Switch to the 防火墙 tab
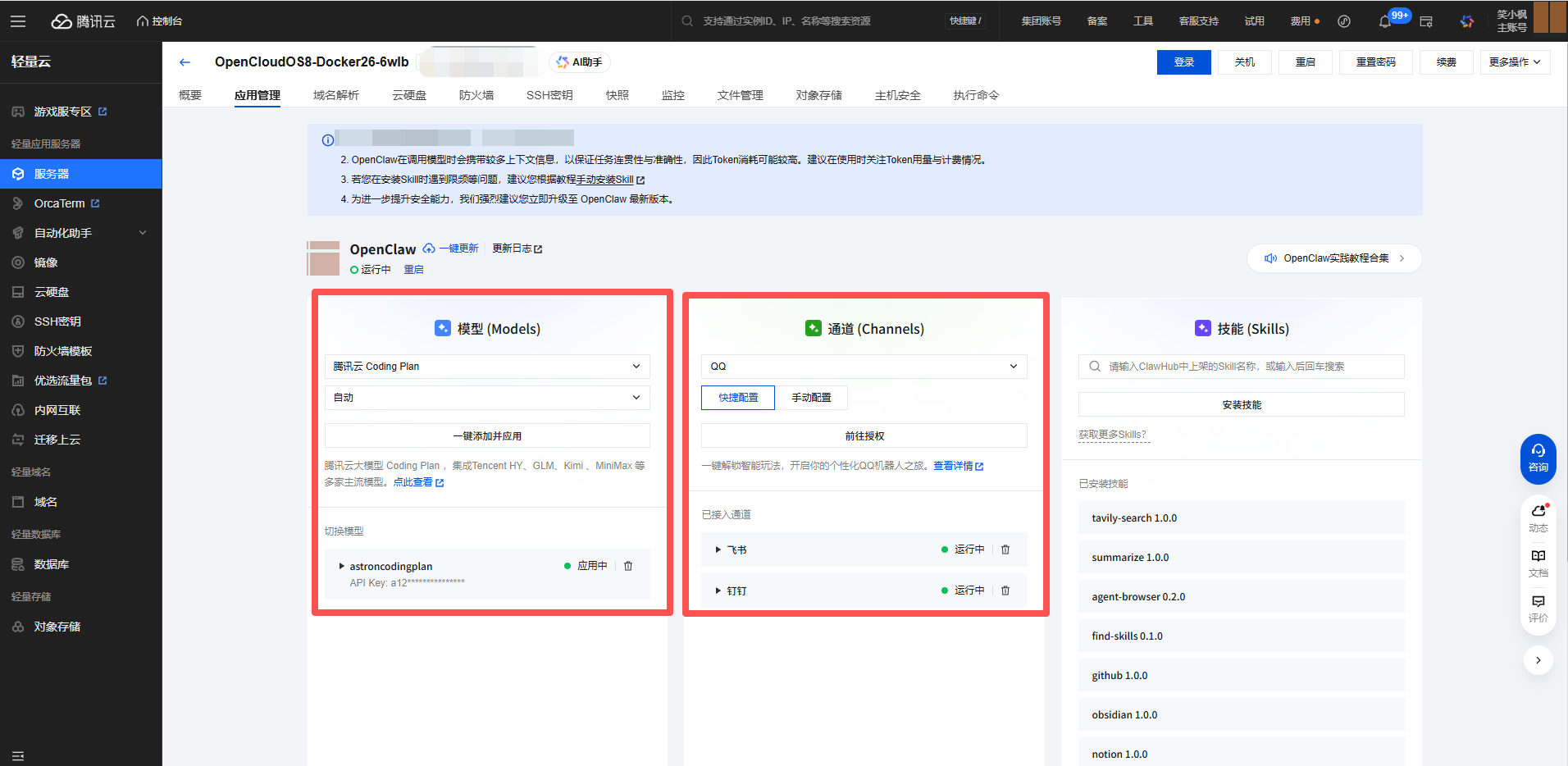1568x766 pixels. (x=476, y=95)
